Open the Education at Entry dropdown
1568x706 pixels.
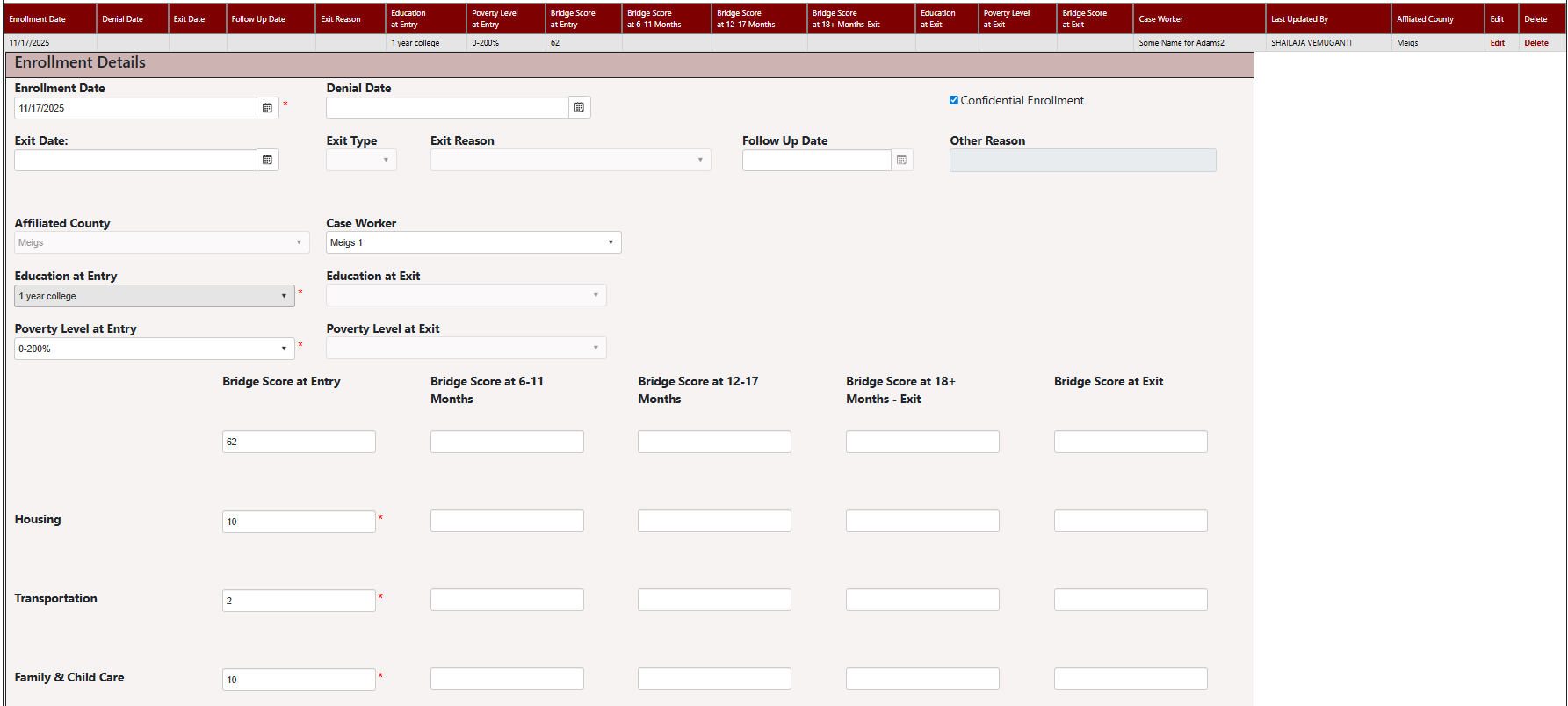click(154, 296)
